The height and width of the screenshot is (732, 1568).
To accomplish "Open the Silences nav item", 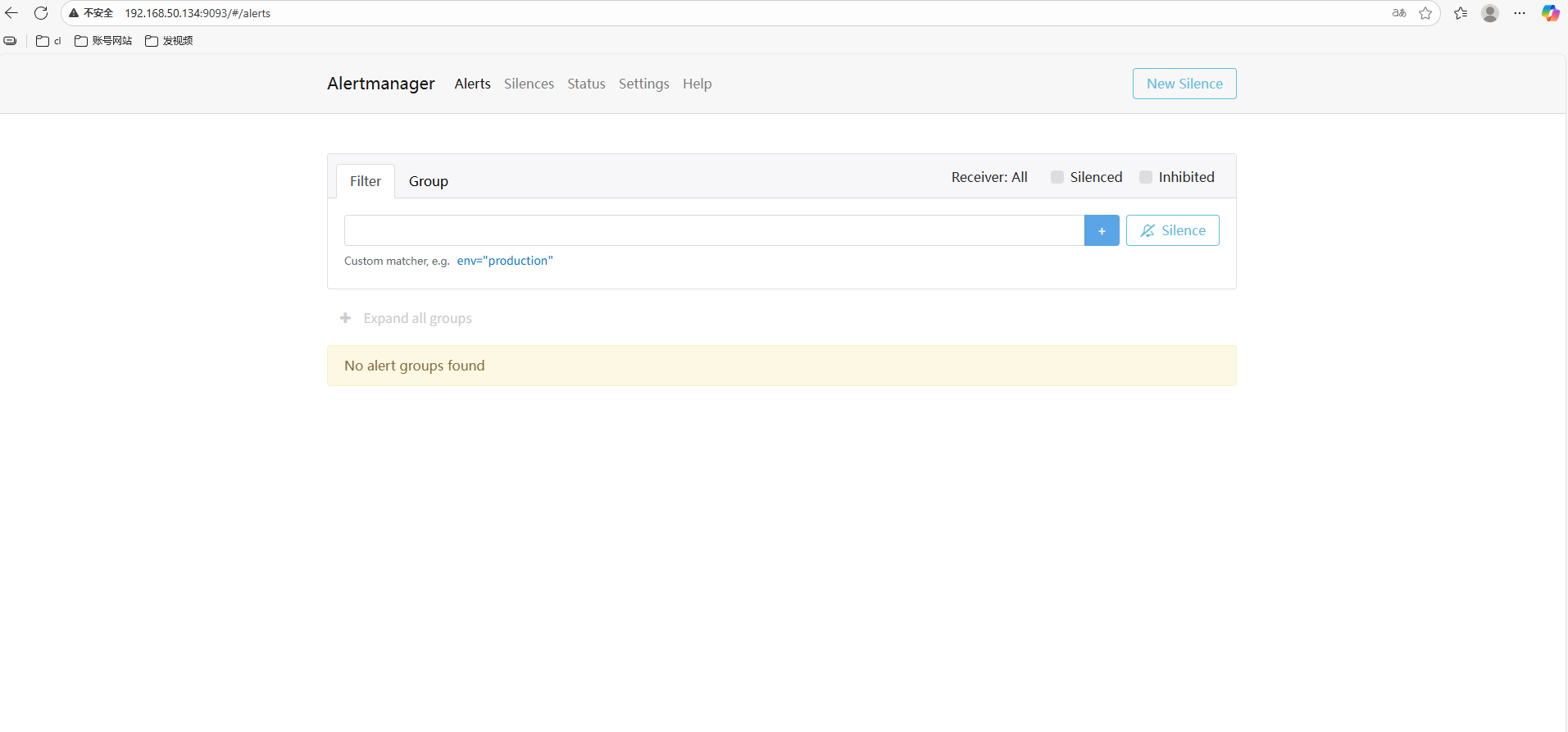I will pyautogui.click(x=529, y=84).
